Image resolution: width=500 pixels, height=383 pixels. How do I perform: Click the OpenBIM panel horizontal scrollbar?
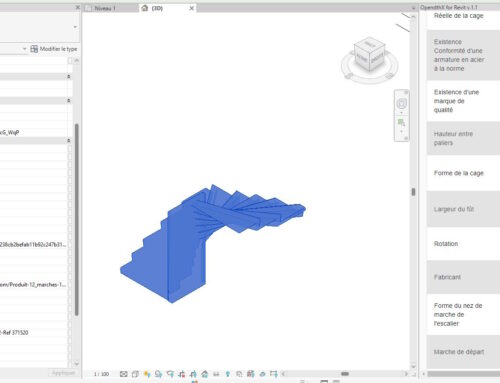[x=463, y=374]
